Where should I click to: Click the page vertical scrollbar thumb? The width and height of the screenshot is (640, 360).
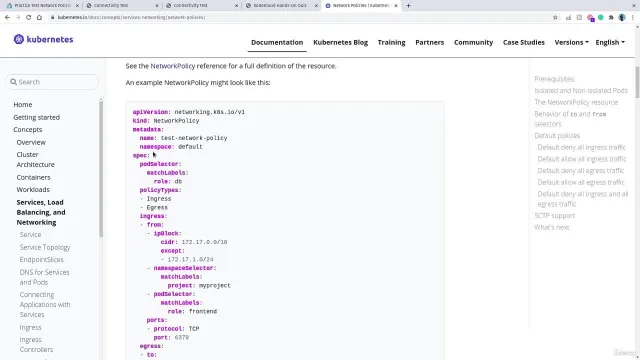click(637, 82)
